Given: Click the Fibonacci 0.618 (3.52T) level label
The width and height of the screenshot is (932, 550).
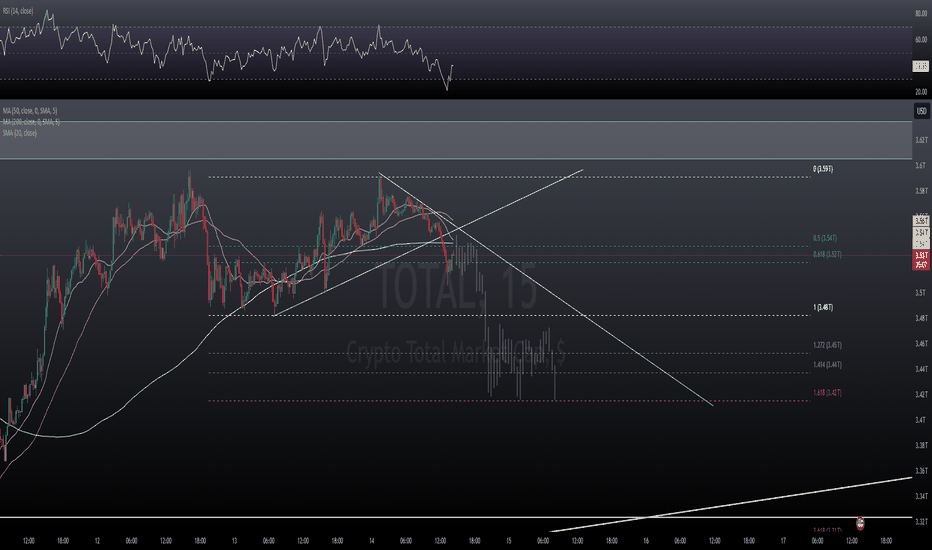Looking at the screenshot, I should 827,254.
